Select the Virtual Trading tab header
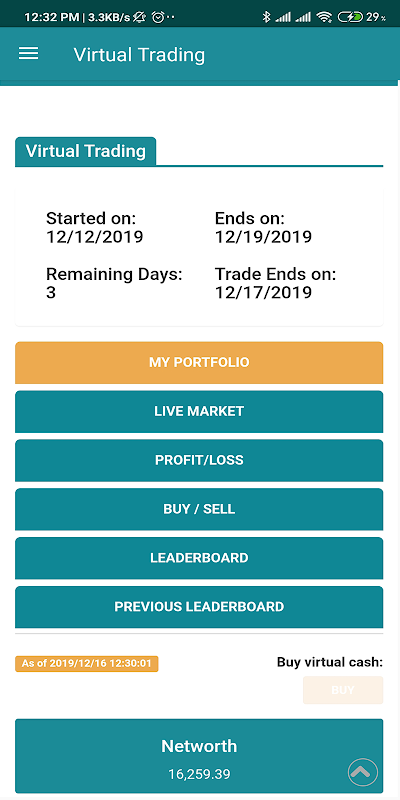400x800 pixels. coord(86,151)
